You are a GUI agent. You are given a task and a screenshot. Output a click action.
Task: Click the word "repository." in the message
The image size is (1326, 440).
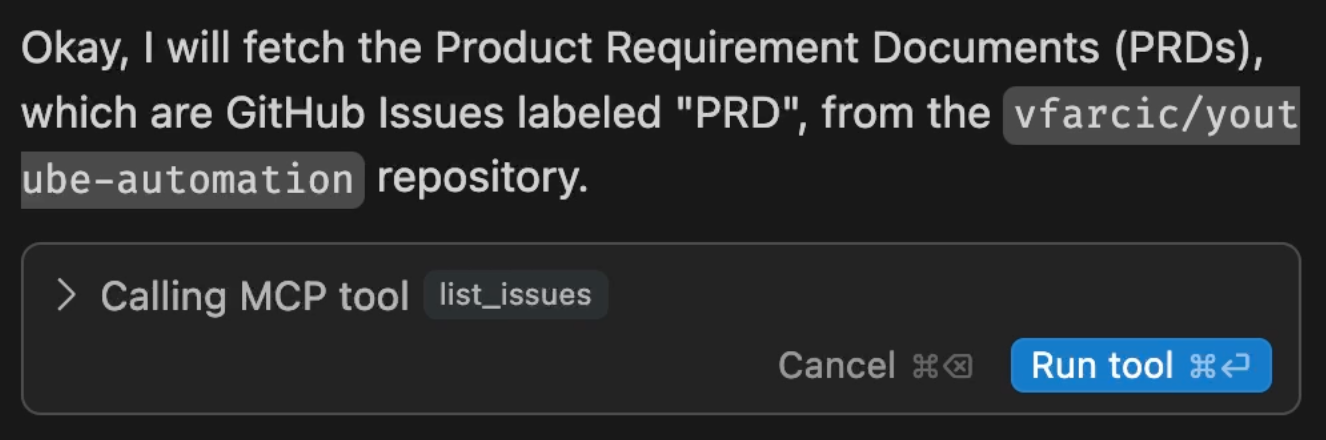point(483,178)
